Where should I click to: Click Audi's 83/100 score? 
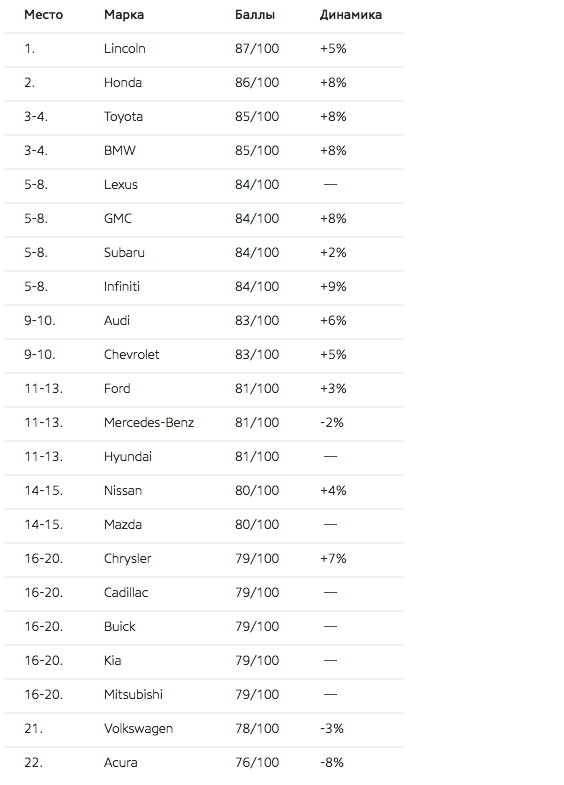[257, 320]
